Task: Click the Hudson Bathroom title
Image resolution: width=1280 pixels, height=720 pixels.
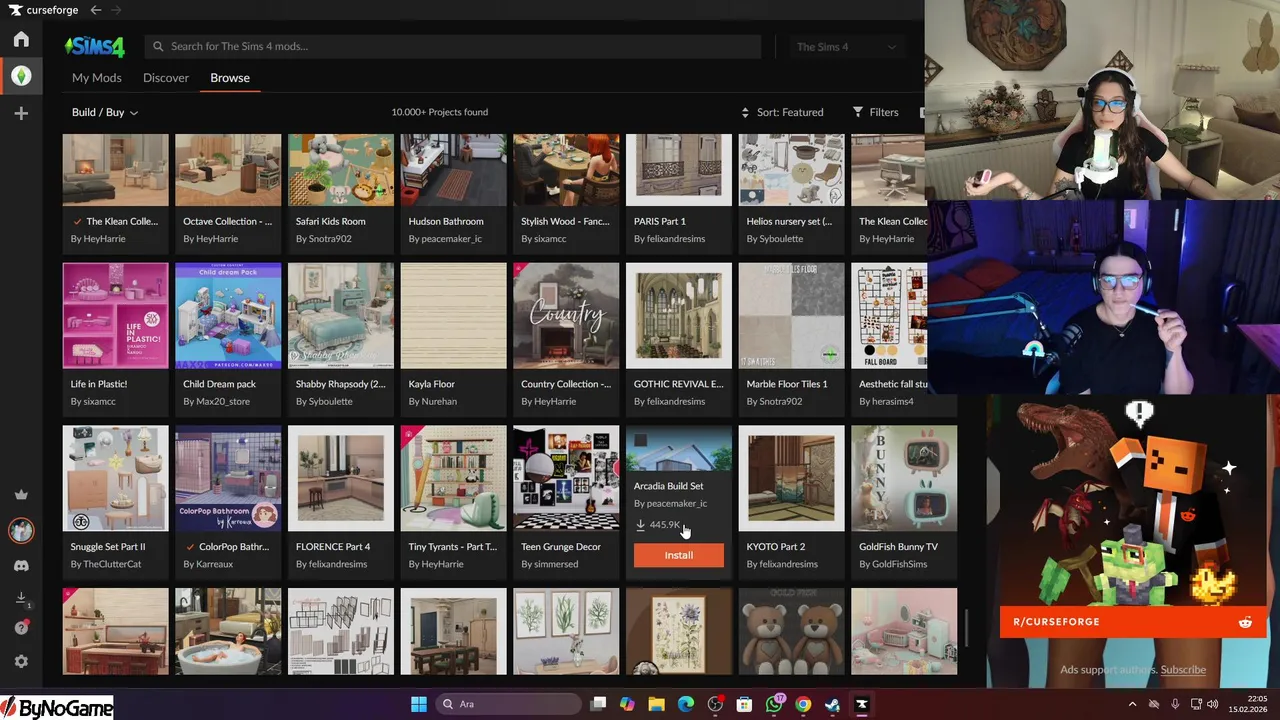Action: click(446, 221)
